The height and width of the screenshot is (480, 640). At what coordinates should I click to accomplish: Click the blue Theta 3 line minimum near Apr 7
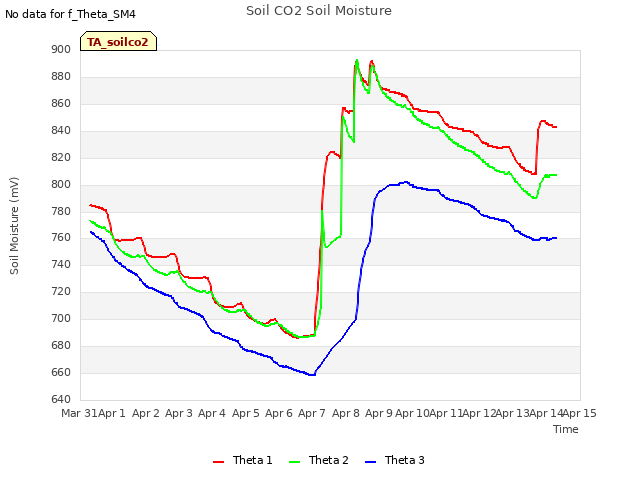[x=312, y=375]
